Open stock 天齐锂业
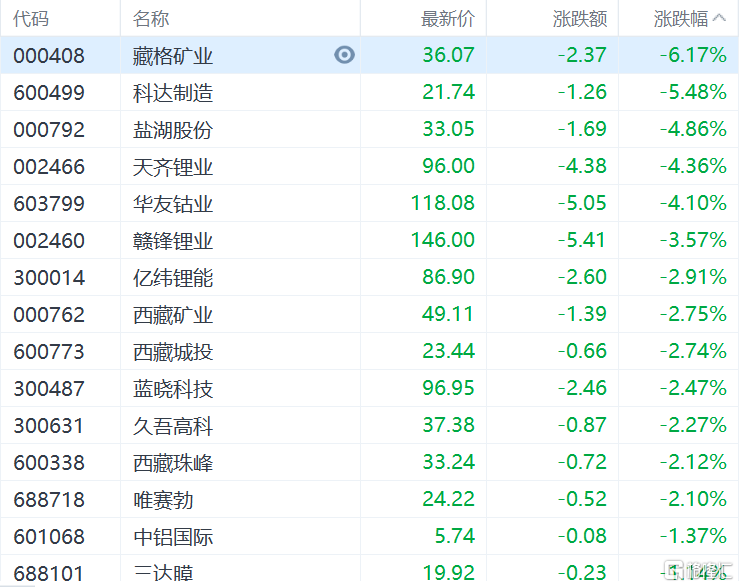 173,166
